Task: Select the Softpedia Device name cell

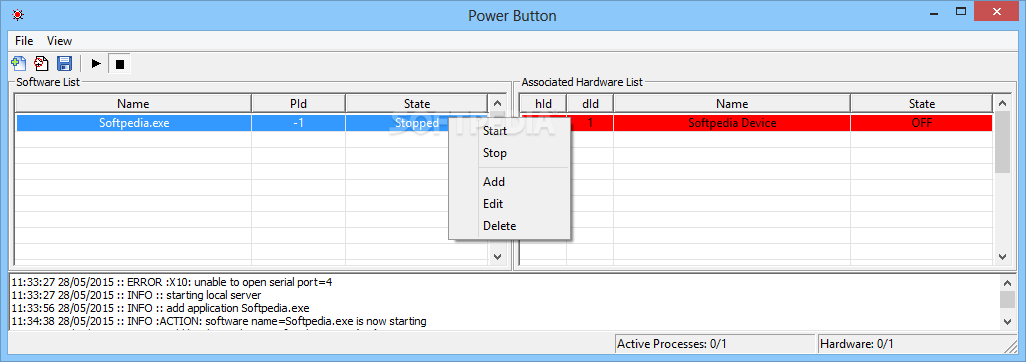Action: click(x=732, y=122)
